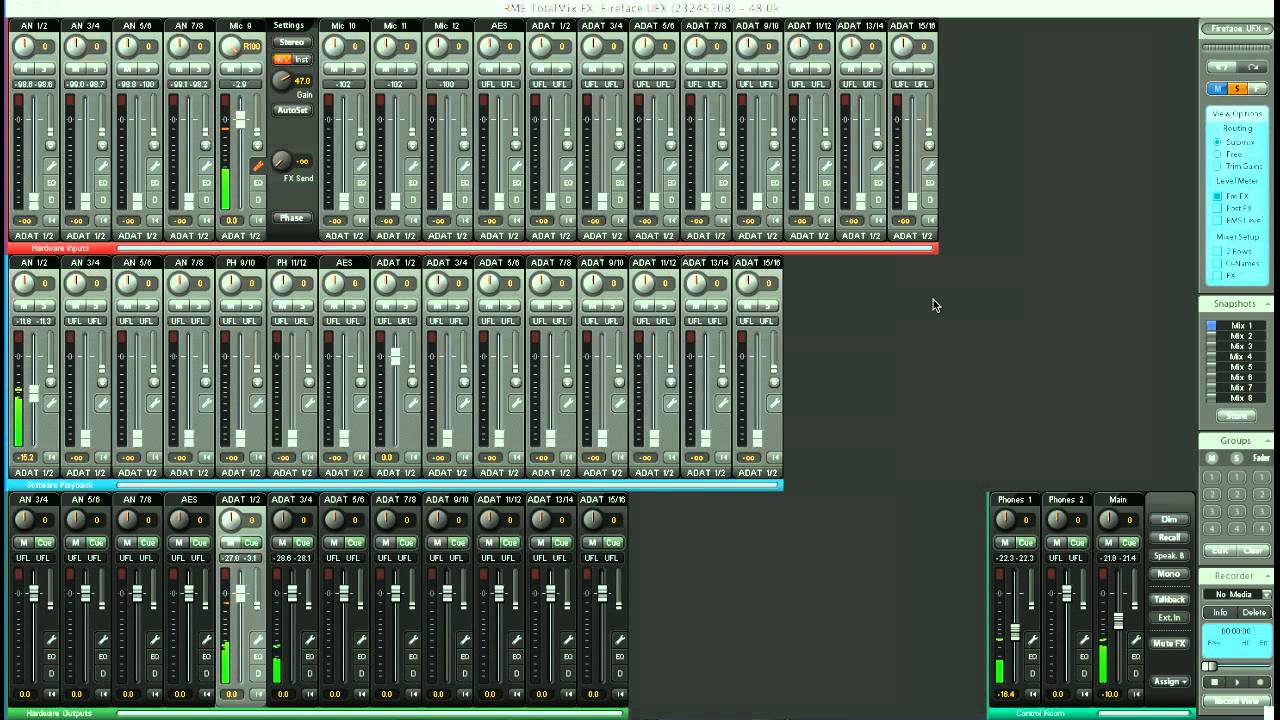
Task: Open wrench on hardware output AN 3/4
Action: 51,640
